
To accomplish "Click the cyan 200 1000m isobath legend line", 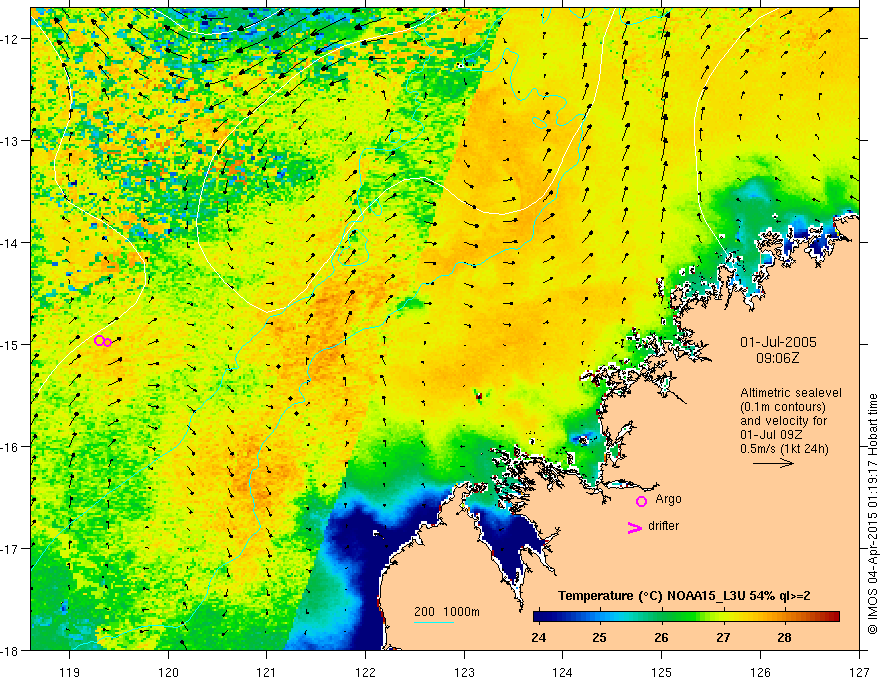I will tap(434, 622).
